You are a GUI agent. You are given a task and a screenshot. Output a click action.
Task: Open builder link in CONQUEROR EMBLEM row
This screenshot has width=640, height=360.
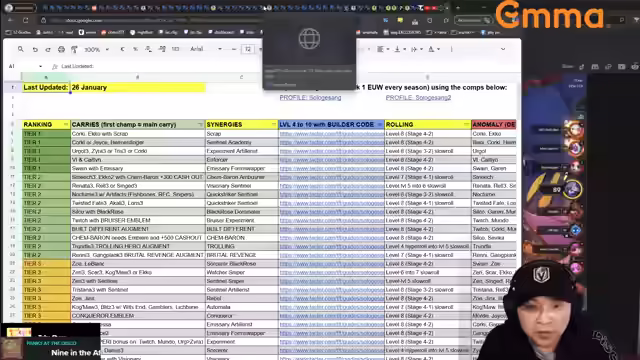pyautogui.click(x=331, y=316)
